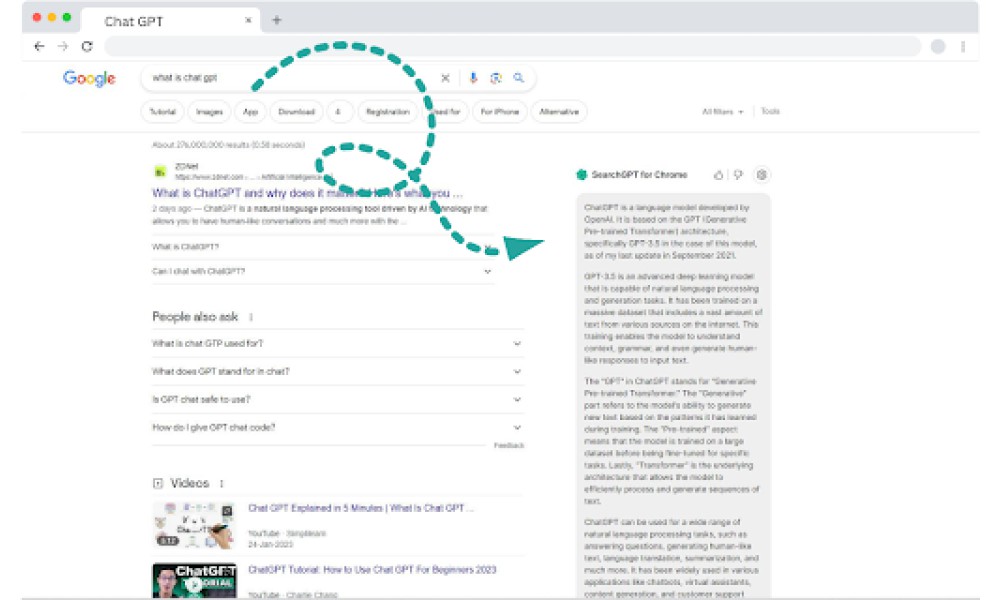Viewport: 1000px width, 600px height.
Task: Select the App filter chip
Action: tap(250, 112)
